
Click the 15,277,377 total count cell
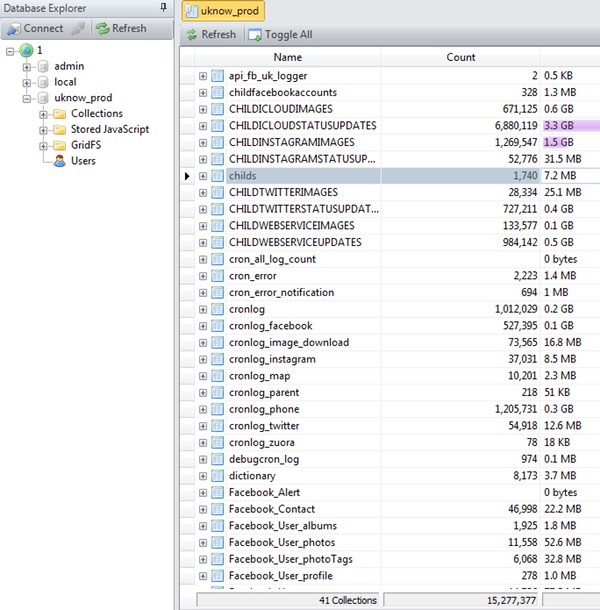(x=461, y=600)
